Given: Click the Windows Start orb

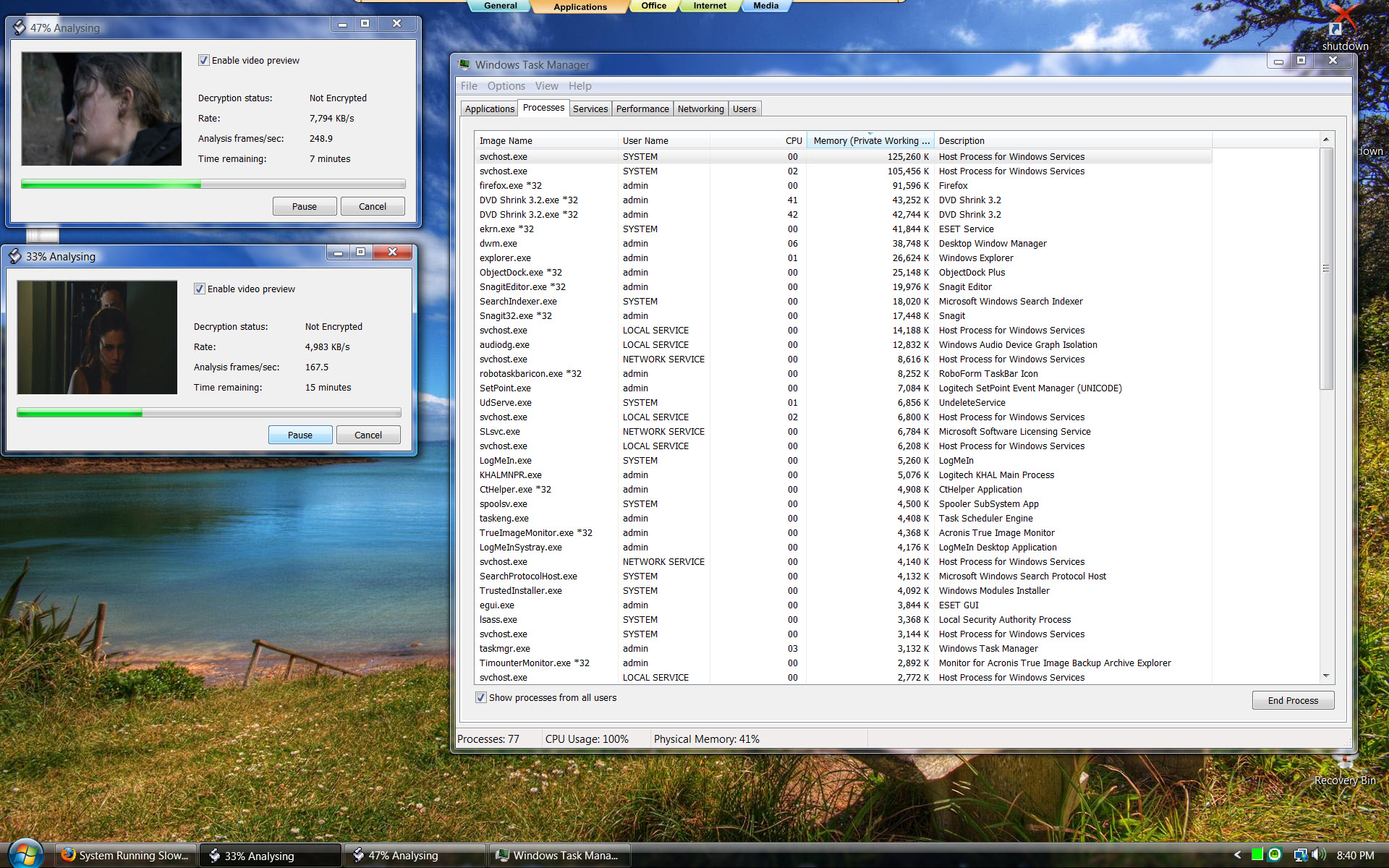Looking at the screenshot, I should click(26, 854).
